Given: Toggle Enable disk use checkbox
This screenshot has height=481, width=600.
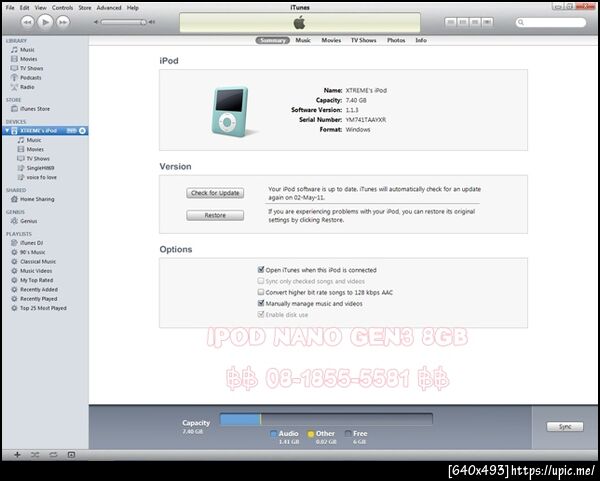Looking at the screenshot, I should click(x=261, y=315).
